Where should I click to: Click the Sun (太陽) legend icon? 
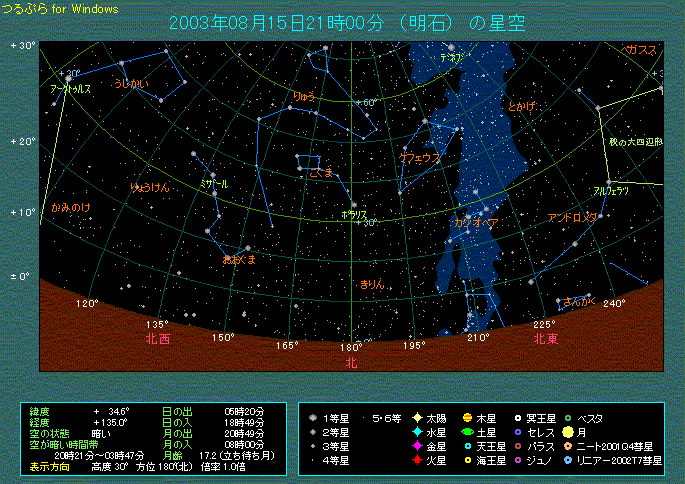pos(417,418)
